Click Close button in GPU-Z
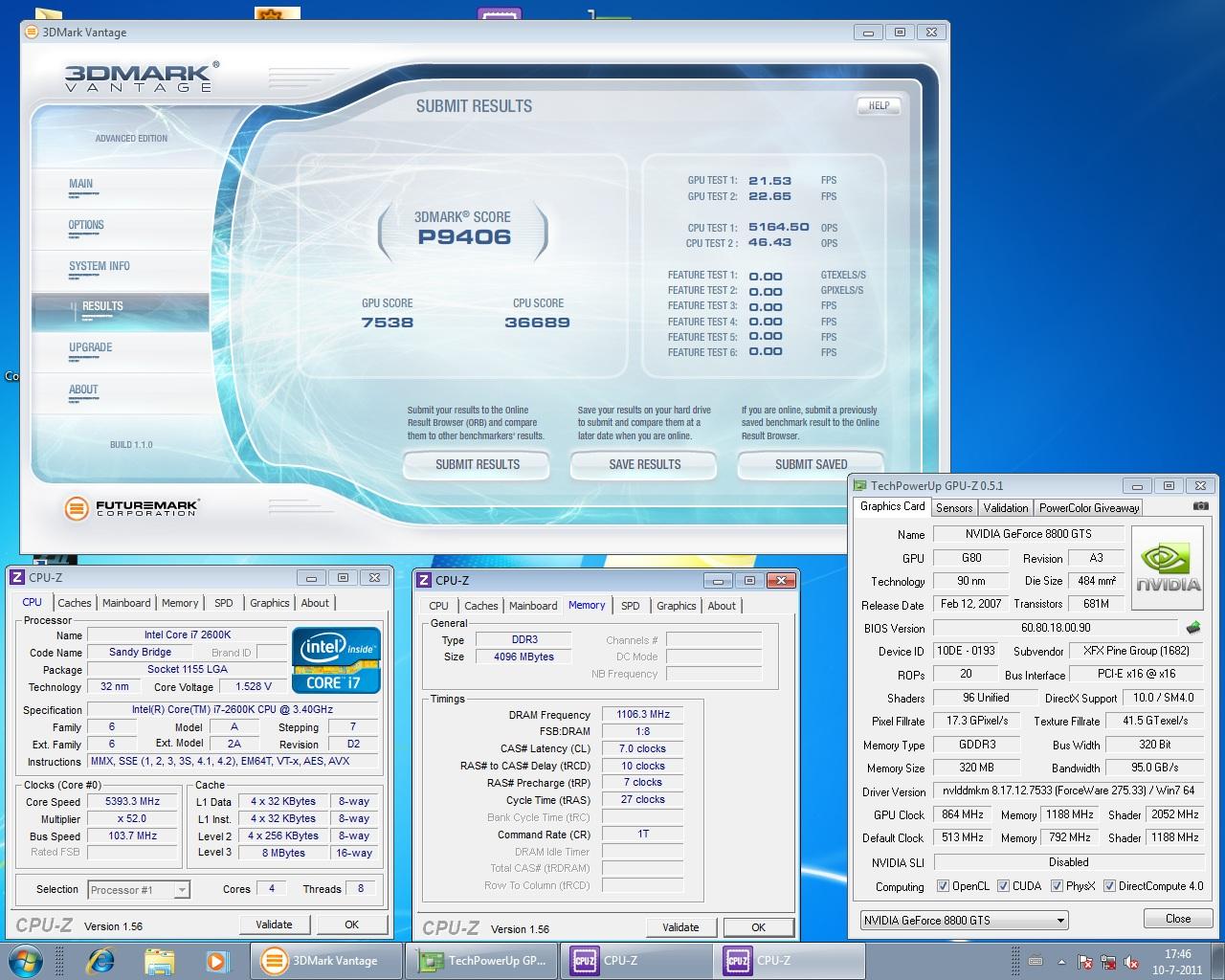 (1178, 919)
